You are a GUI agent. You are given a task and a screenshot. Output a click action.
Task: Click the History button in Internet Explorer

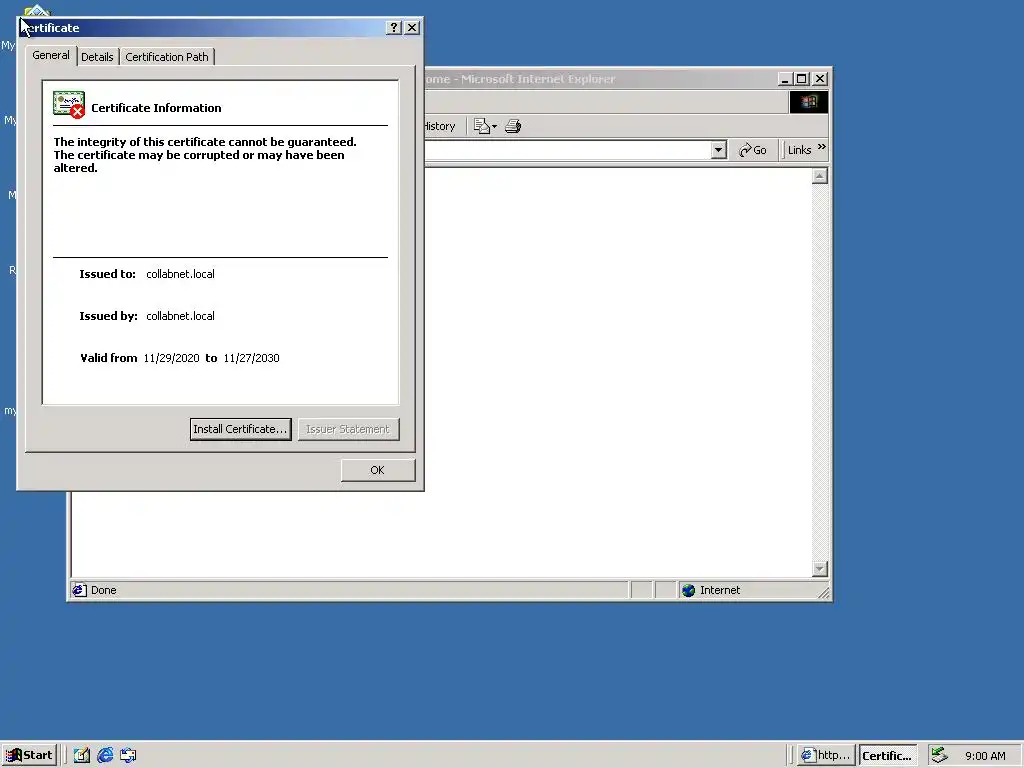(440, 126)
